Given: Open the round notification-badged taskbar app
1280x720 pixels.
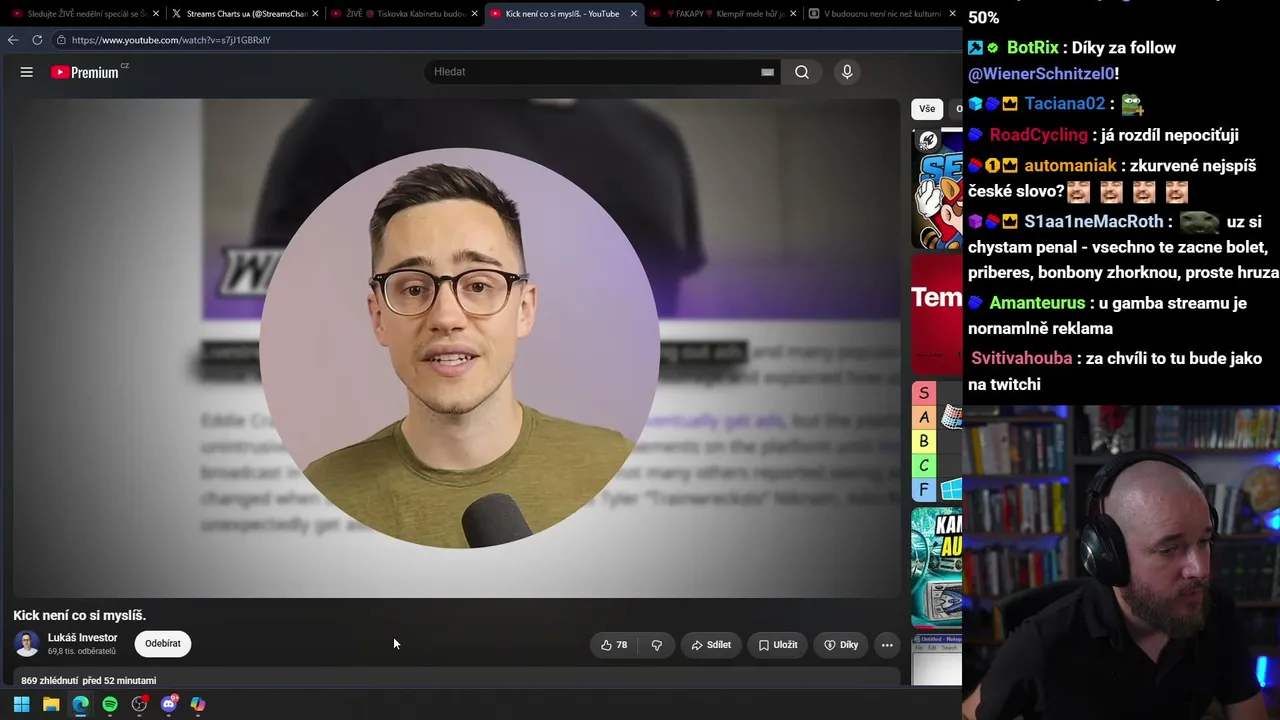Looking at the screenshot, I should tap(139, 704).
